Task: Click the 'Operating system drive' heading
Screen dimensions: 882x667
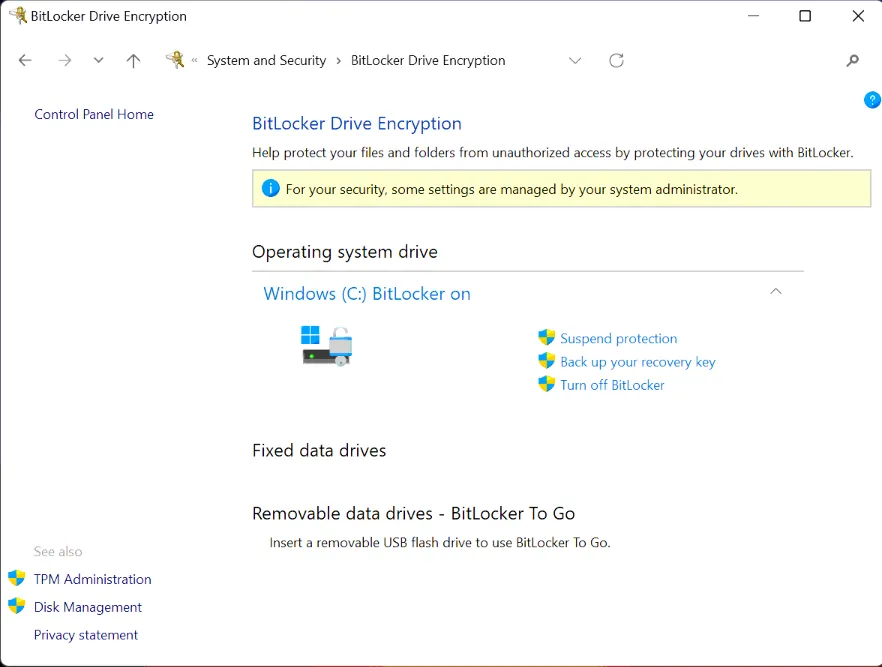Action: (345, 252)
